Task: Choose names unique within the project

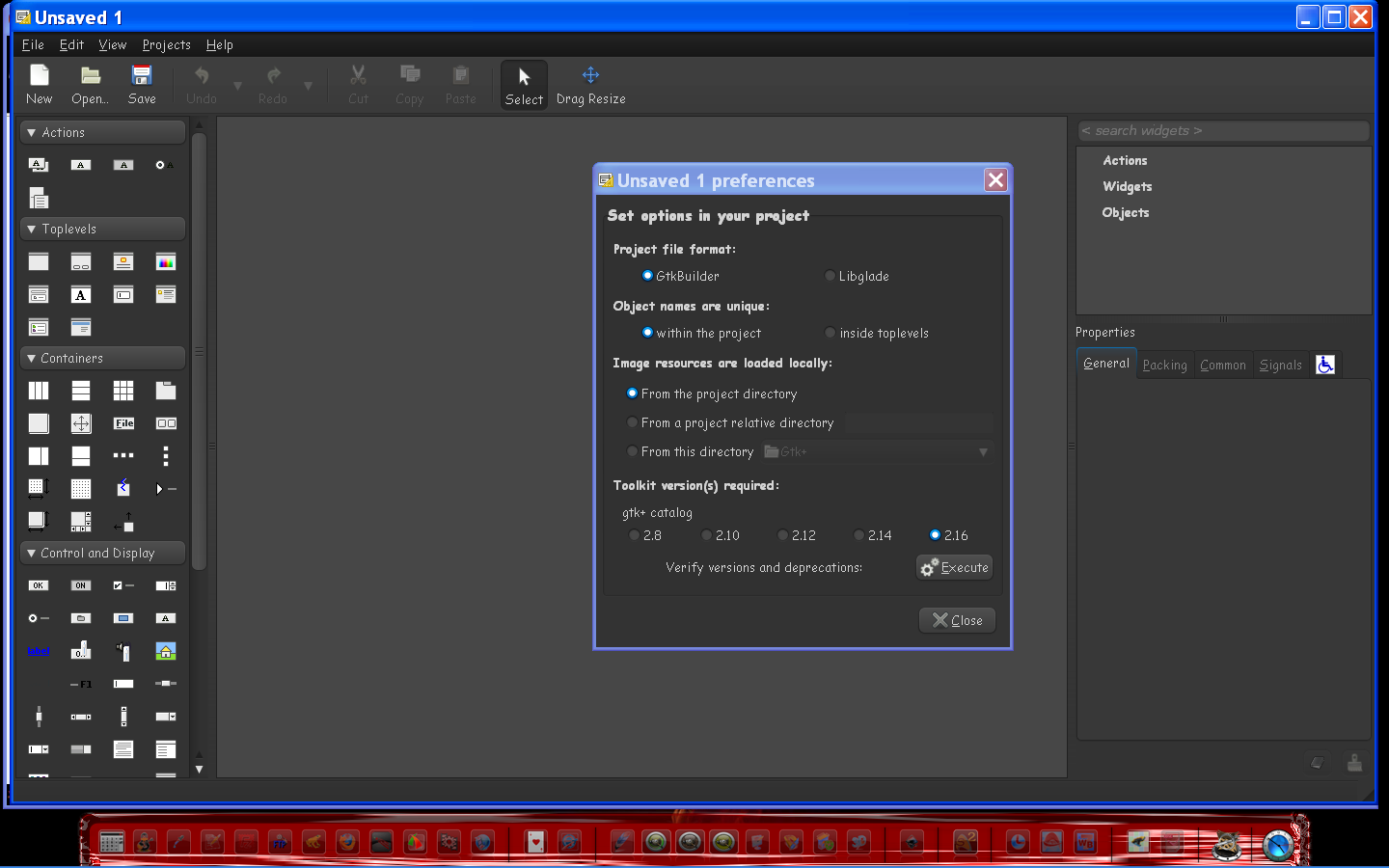Action: click(701, 333)
